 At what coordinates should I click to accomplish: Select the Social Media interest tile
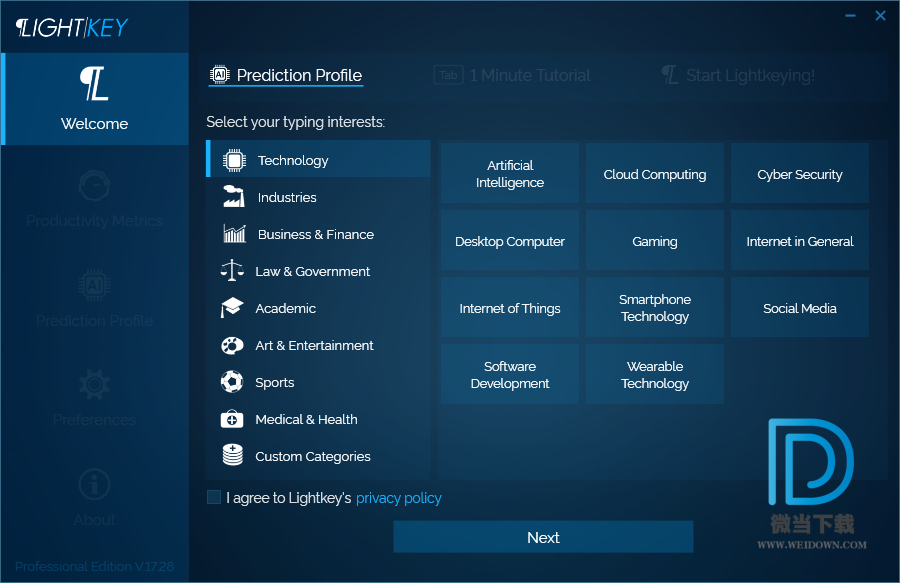[x=800, y=308]
